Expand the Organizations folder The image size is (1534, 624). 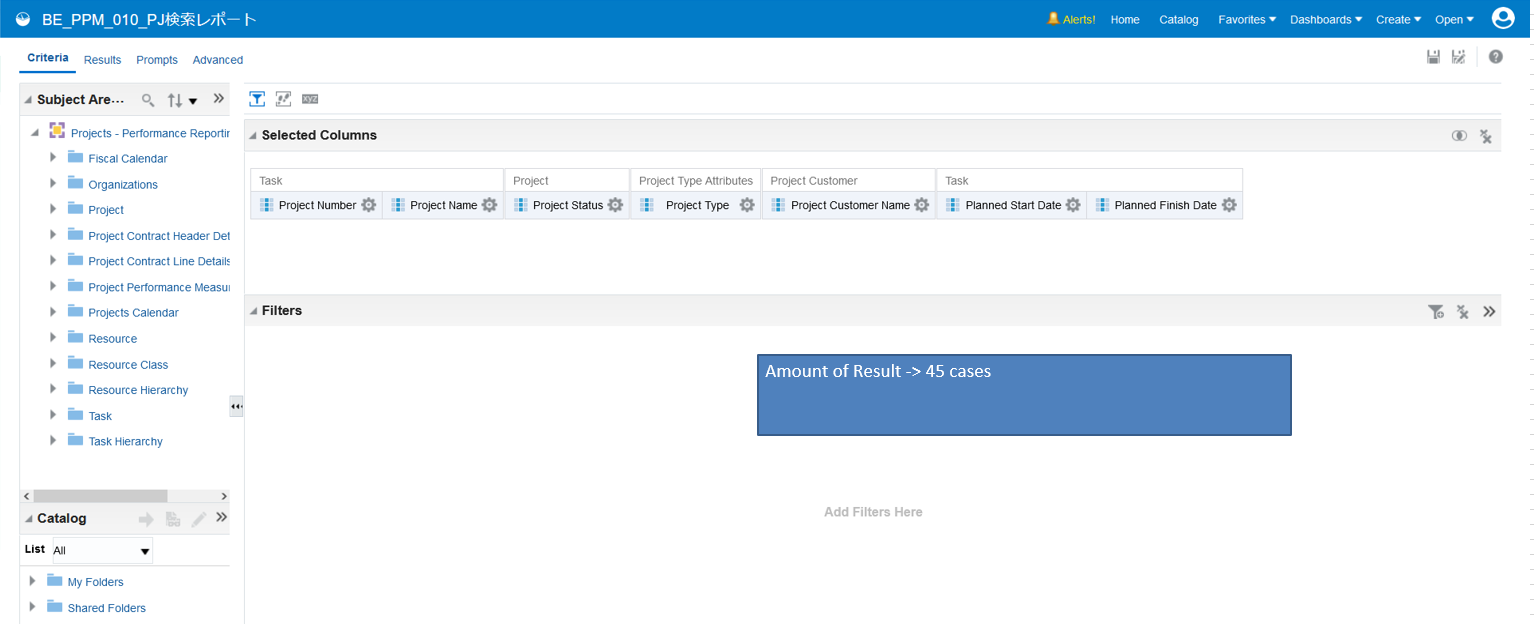click(53, 184)
